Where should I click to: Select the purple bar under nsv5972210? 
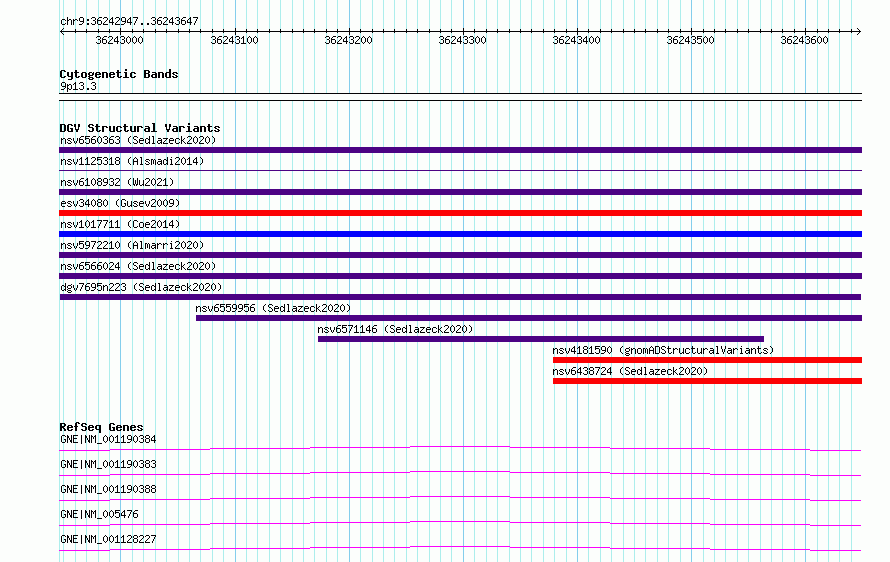point(460,255)
